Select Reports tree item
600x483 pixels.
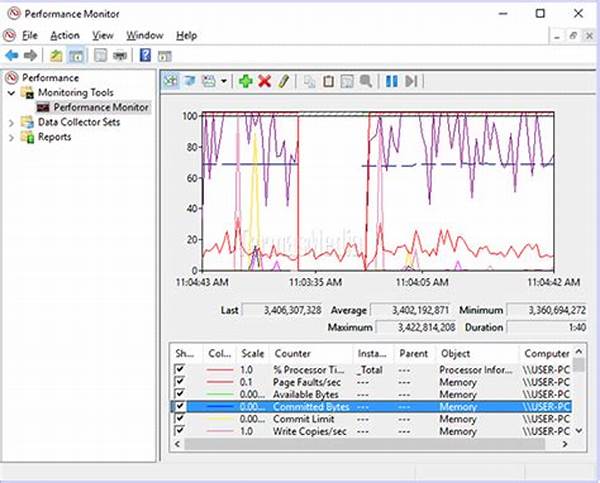[x=54, y=137]
